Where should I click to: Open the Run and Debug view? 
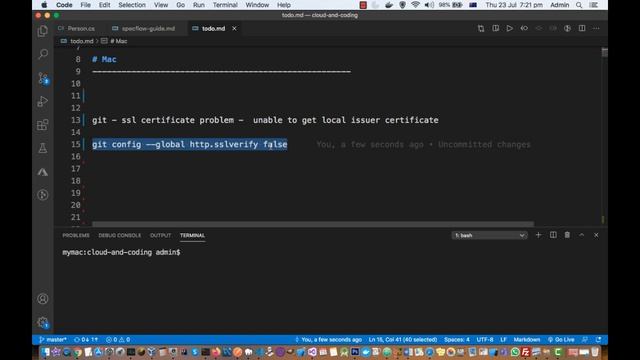(43, 101)
